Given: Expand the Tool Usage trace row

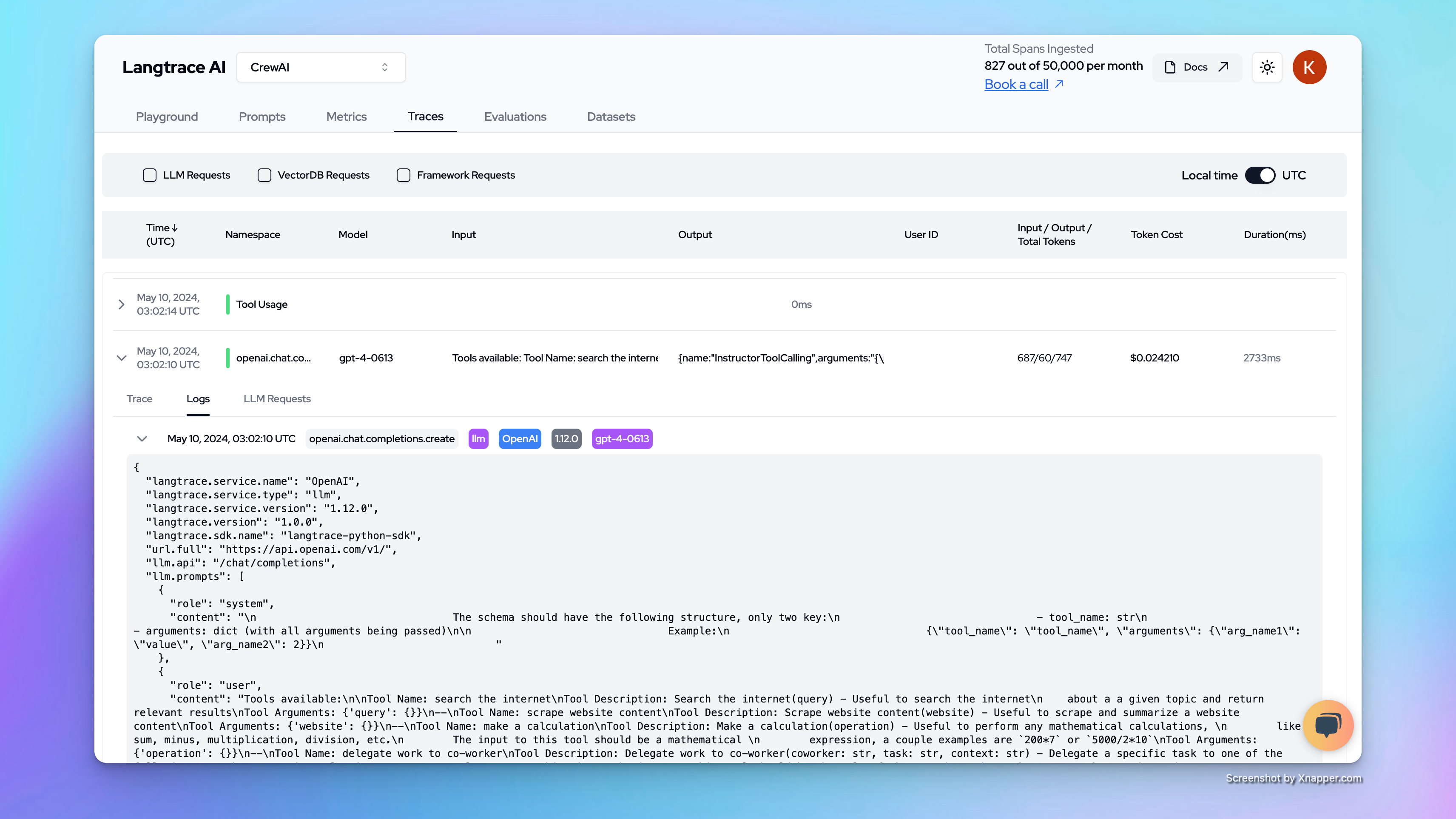Looking at the screenshot, I should point(121,304).
